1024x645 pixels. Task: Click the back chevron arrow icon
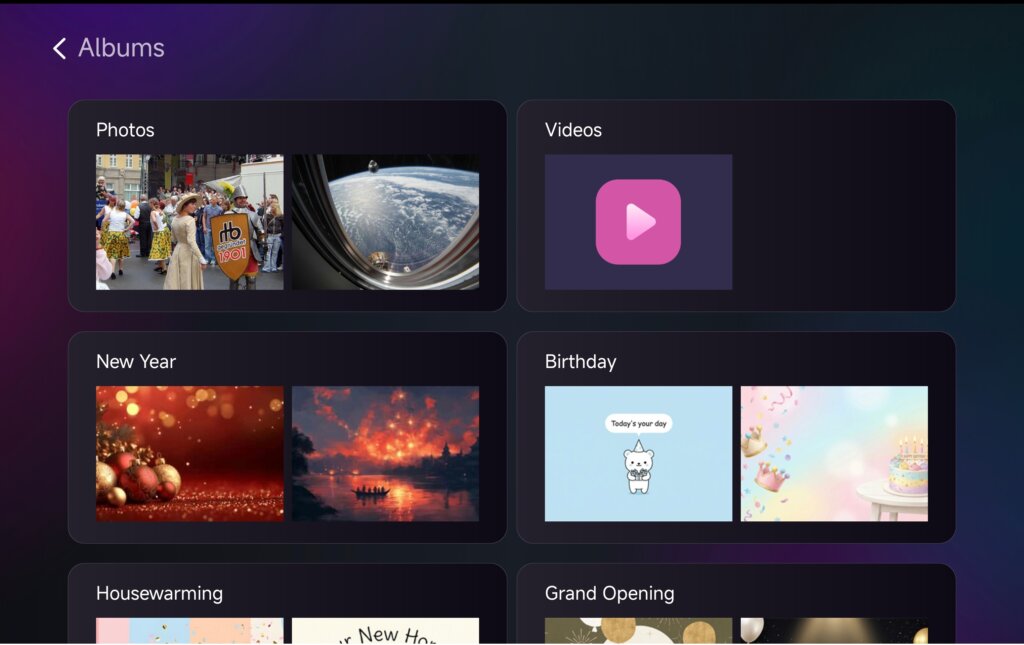point(60,48)
